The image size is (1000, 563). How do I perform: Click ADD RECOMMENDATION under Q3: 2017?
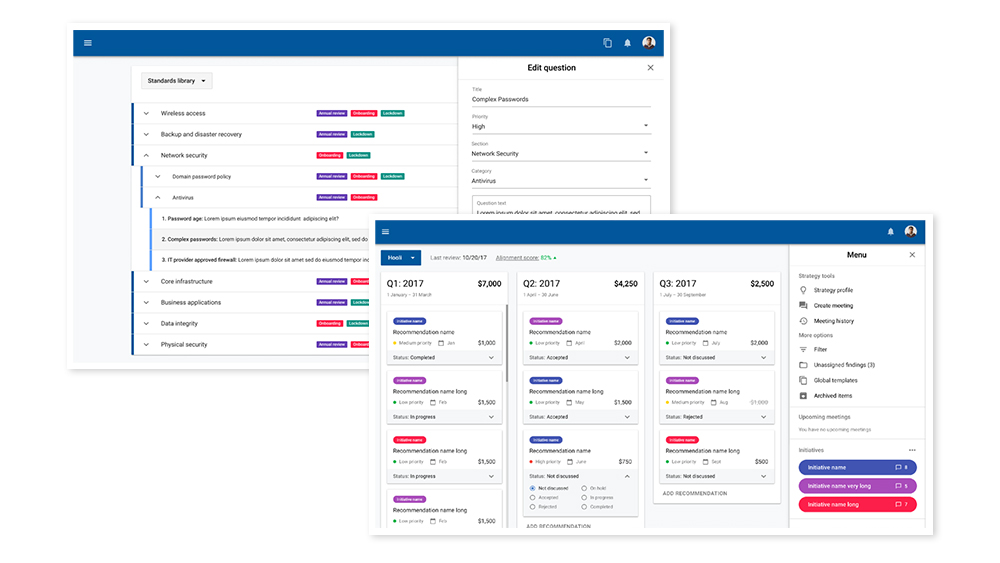(x=694, y=493)
